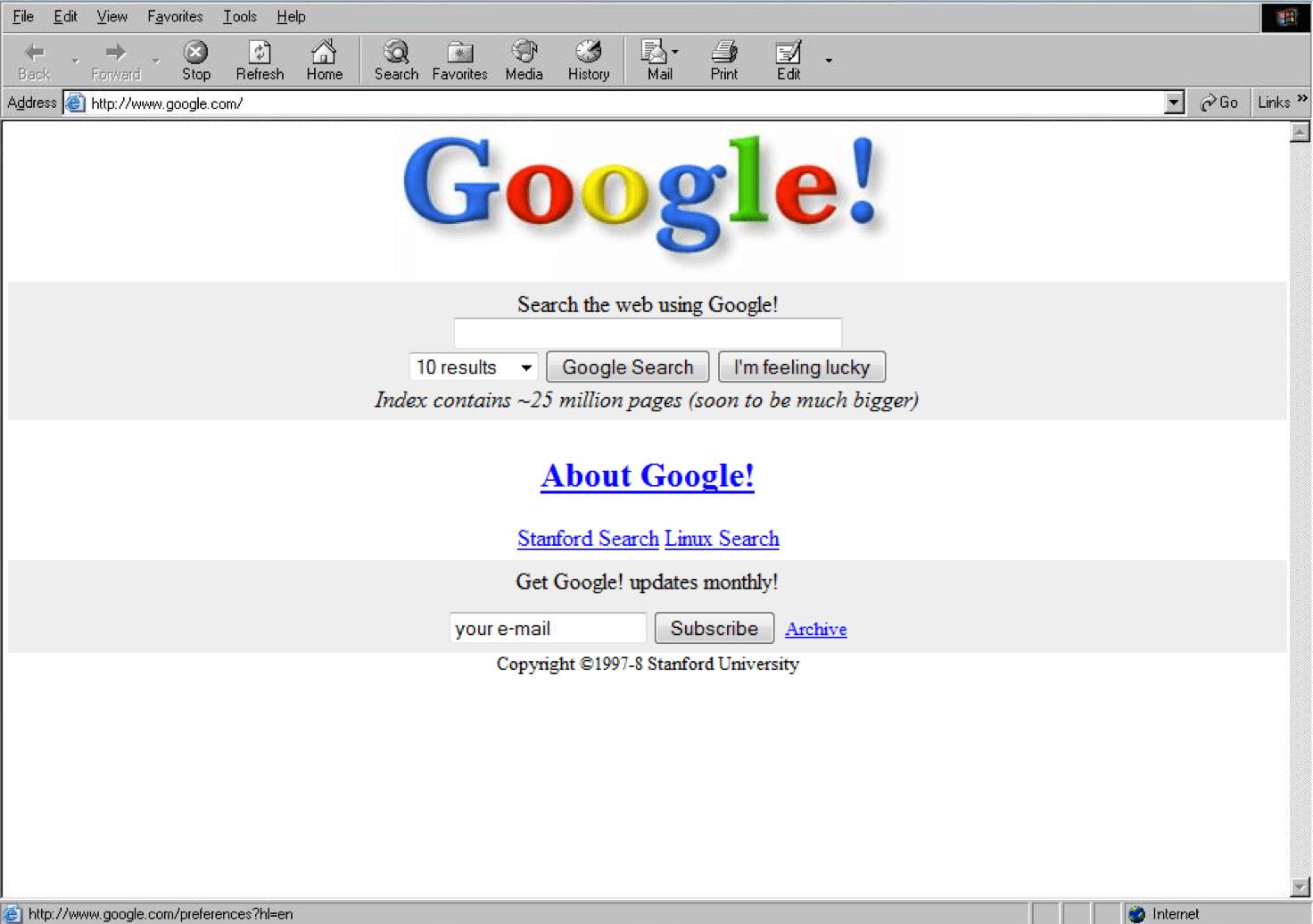Viewport: 1313px width, 924px height.
Task: Show the History pane
Action: pyautogui.click(x=589, y=61)
